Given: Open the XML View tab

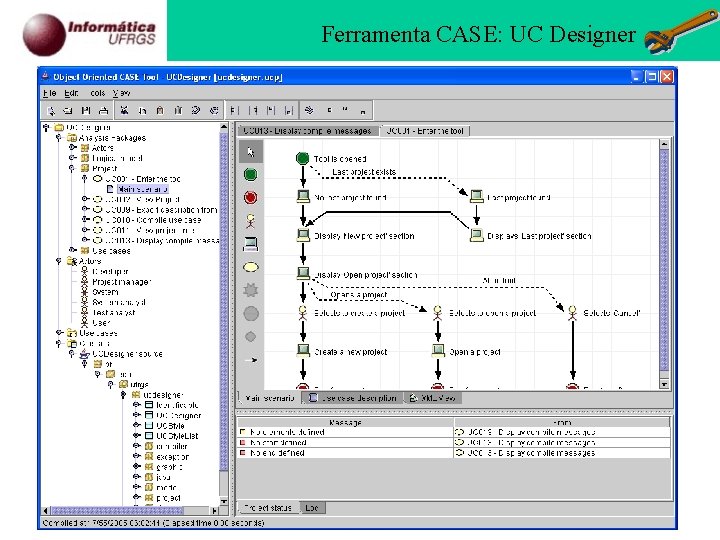Looking at the screenshot, I should [433, 398].
